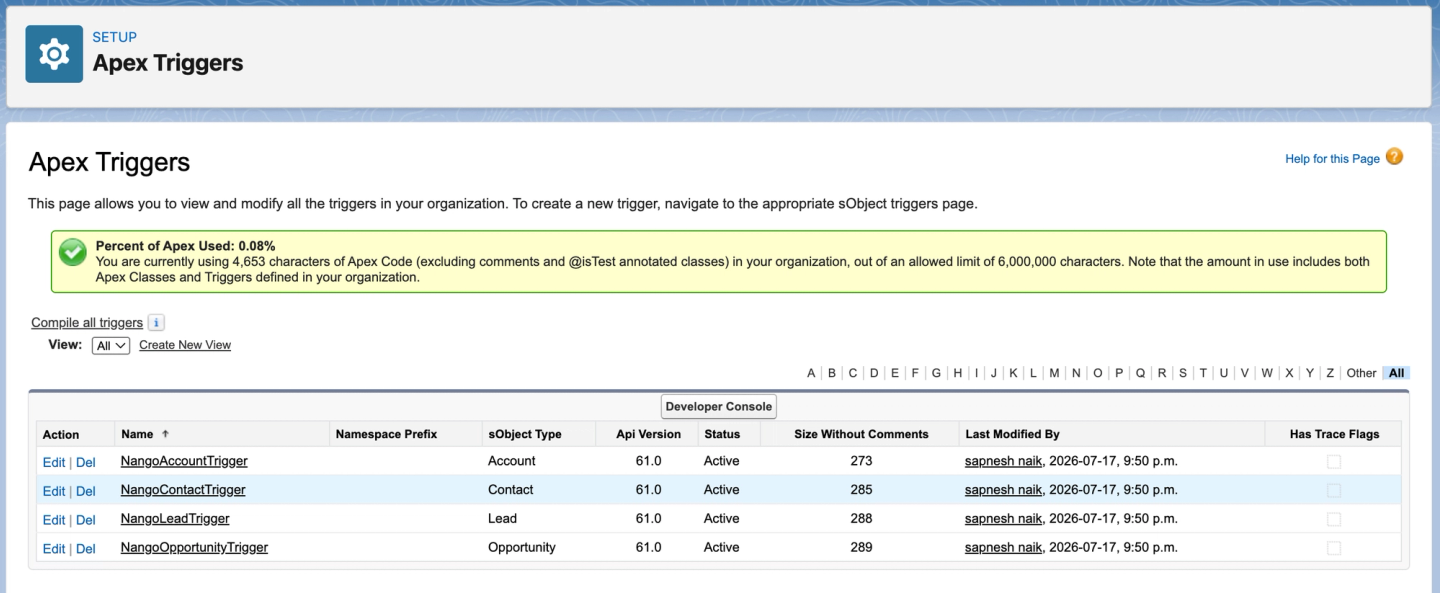Open sapnesh naik link in Opportunity row
This screenshot has height=593, width=1440.
(x=1003, y=547)
